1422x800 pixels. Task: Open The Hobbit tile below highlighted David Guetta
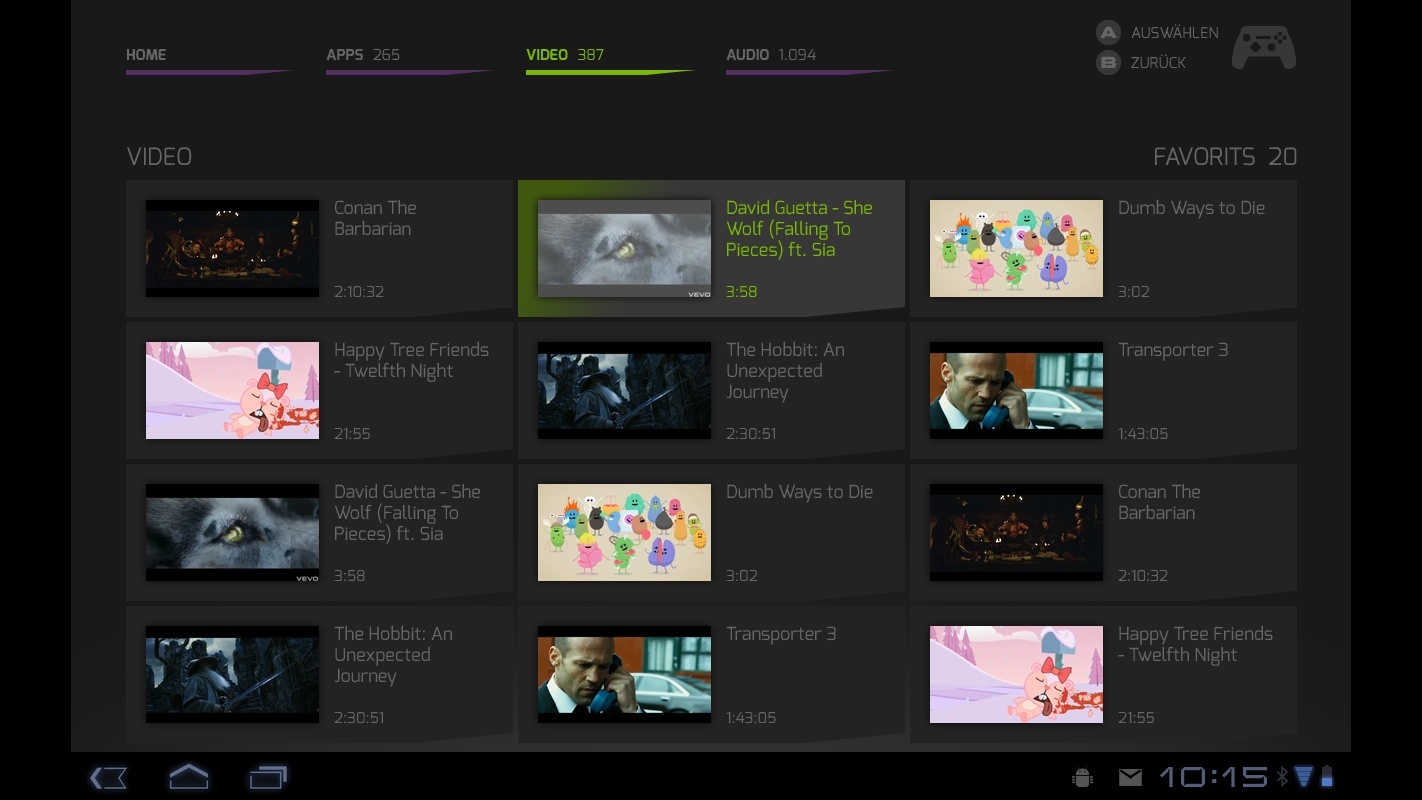pos(711,391)
